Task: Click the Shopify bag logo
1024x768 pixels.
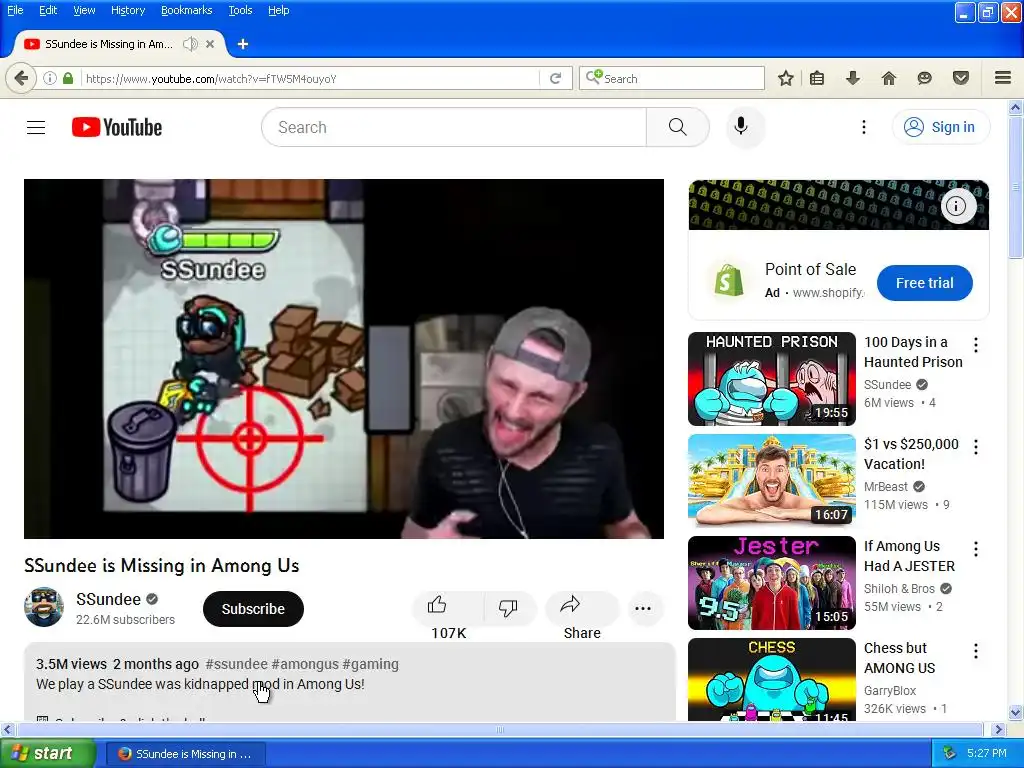Action: click(x=729, y=281)
